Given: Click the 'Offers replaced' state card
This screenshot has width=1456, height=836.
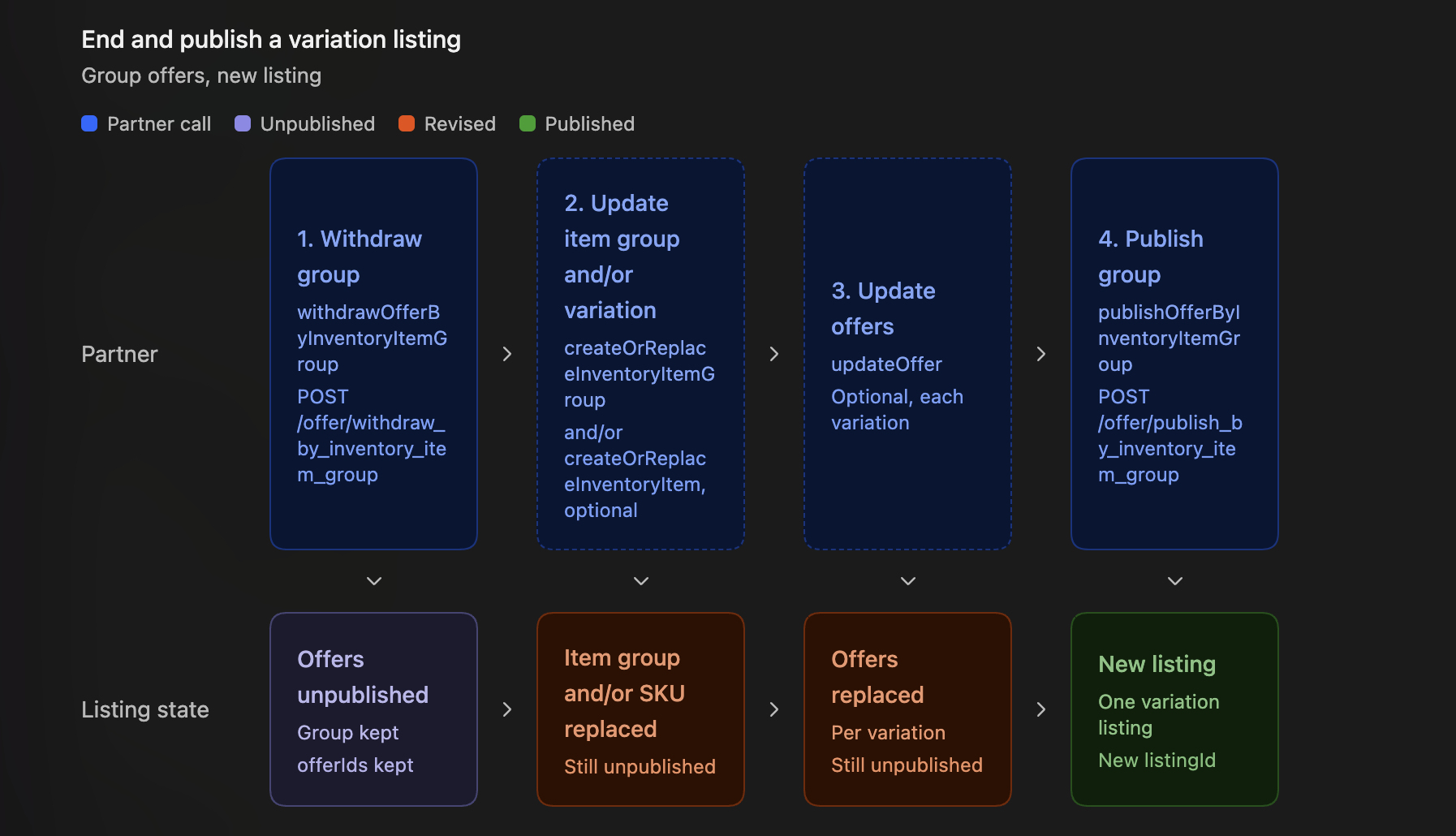Looking at the screenshot, I should (907, 709).
